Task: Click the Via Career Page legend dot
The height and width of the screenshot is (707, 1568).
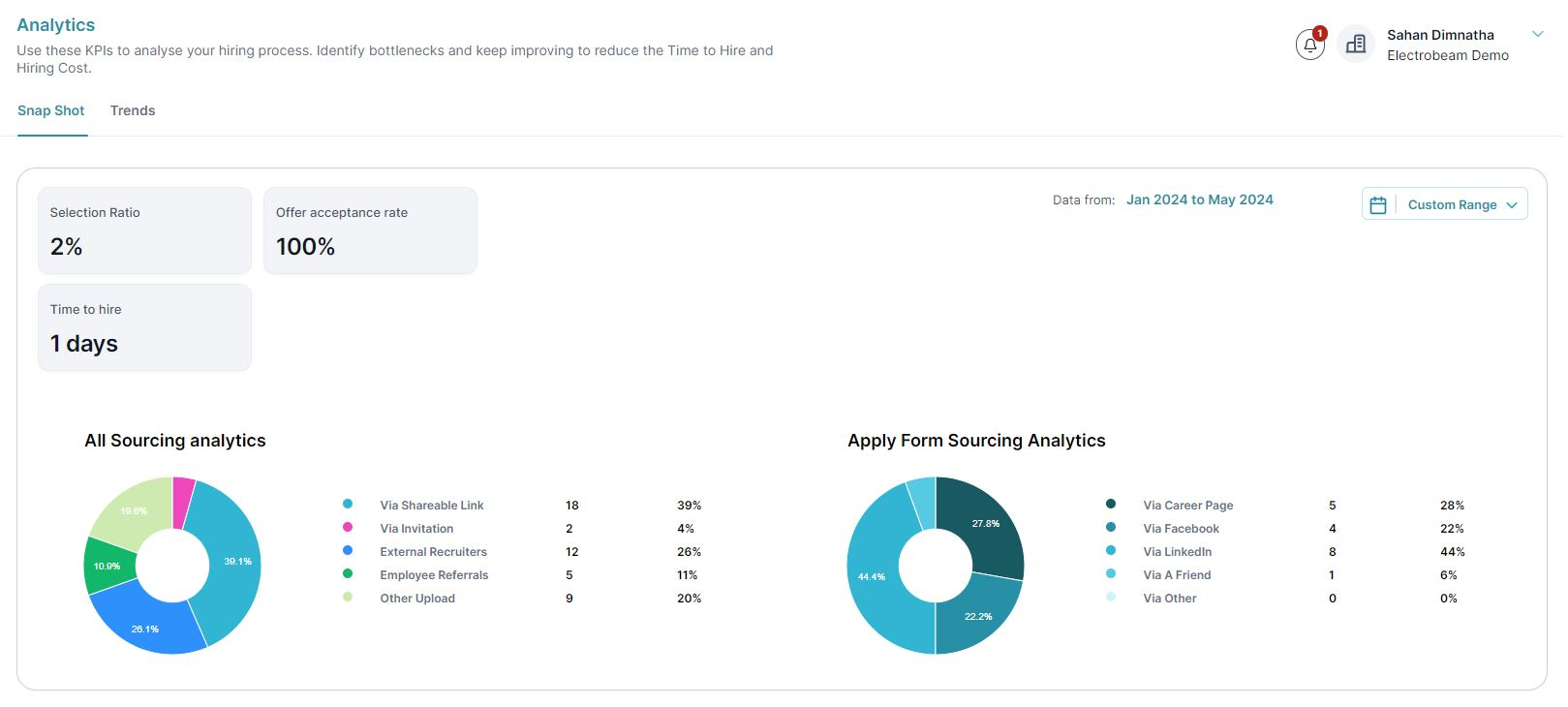Action: click(1111, 504)
